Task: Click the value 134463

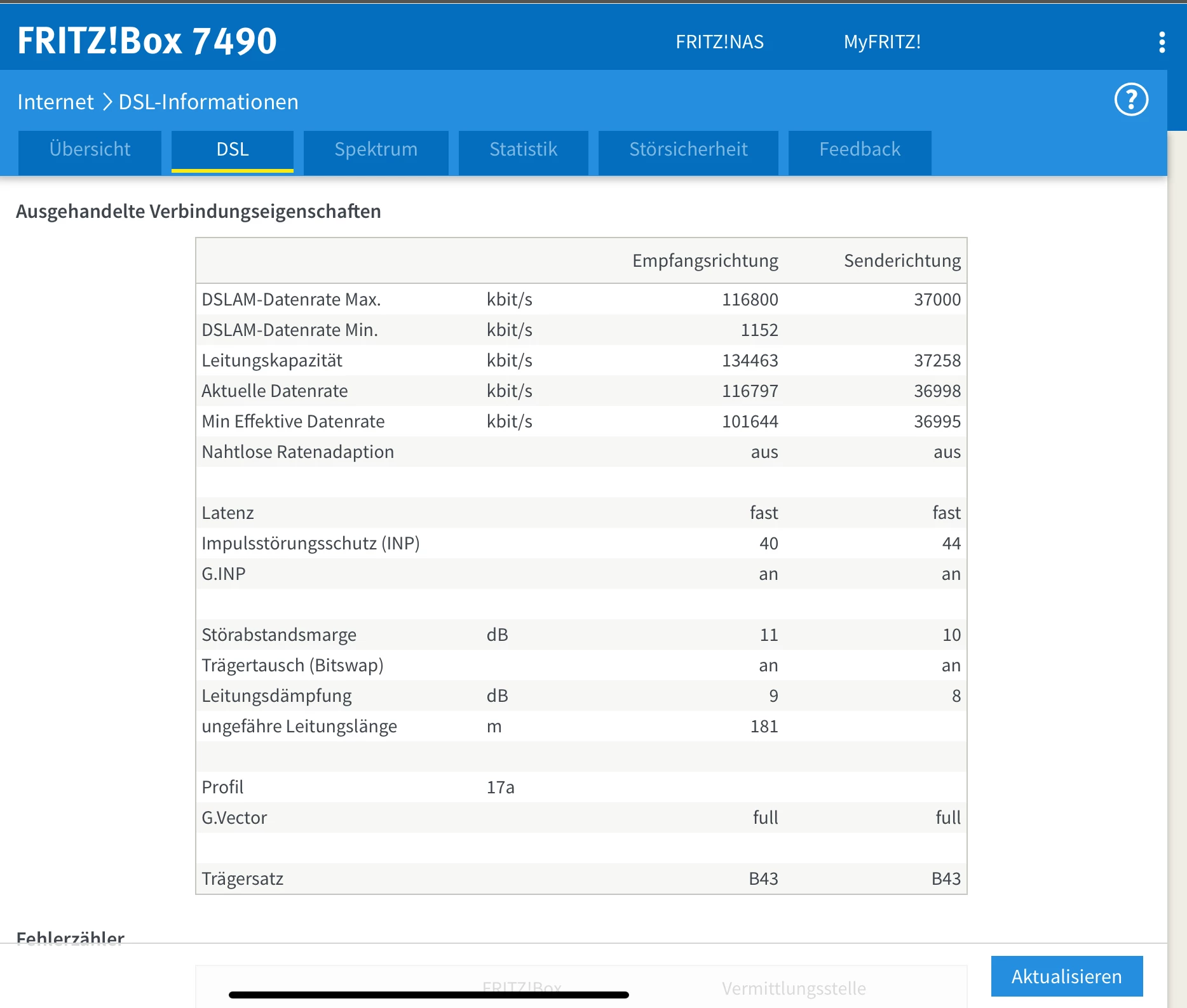Action: coord(750,360)
